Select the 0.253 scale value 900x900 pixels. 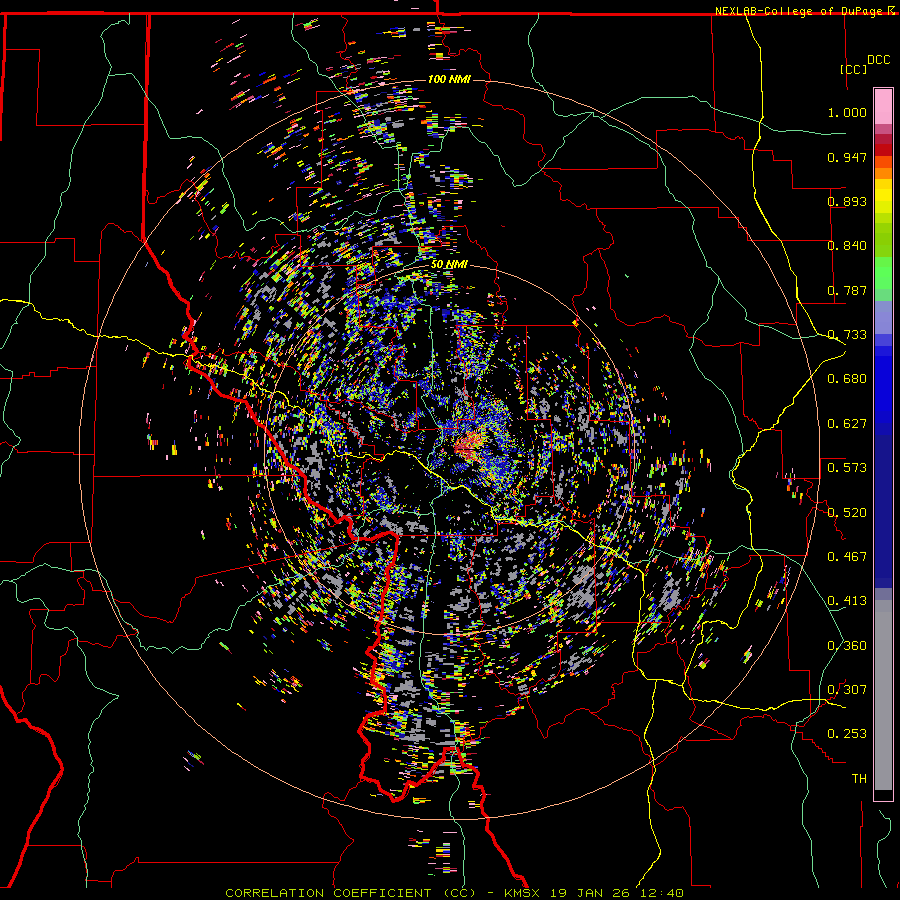click(x=847, y=734)
